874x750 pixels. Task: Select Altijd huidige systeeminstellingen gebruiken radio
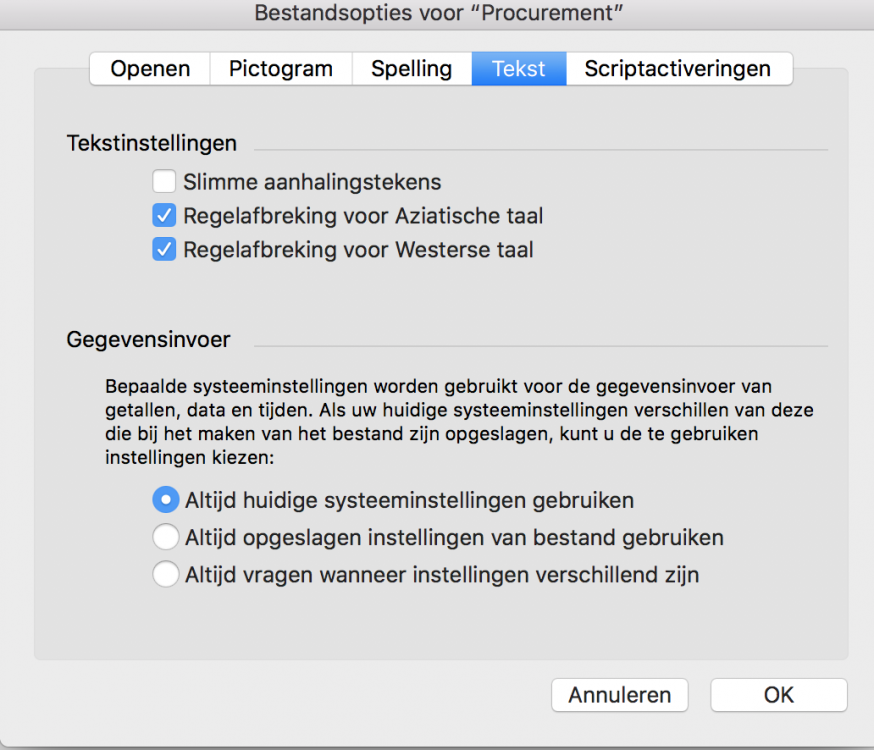tap(165, 499)
